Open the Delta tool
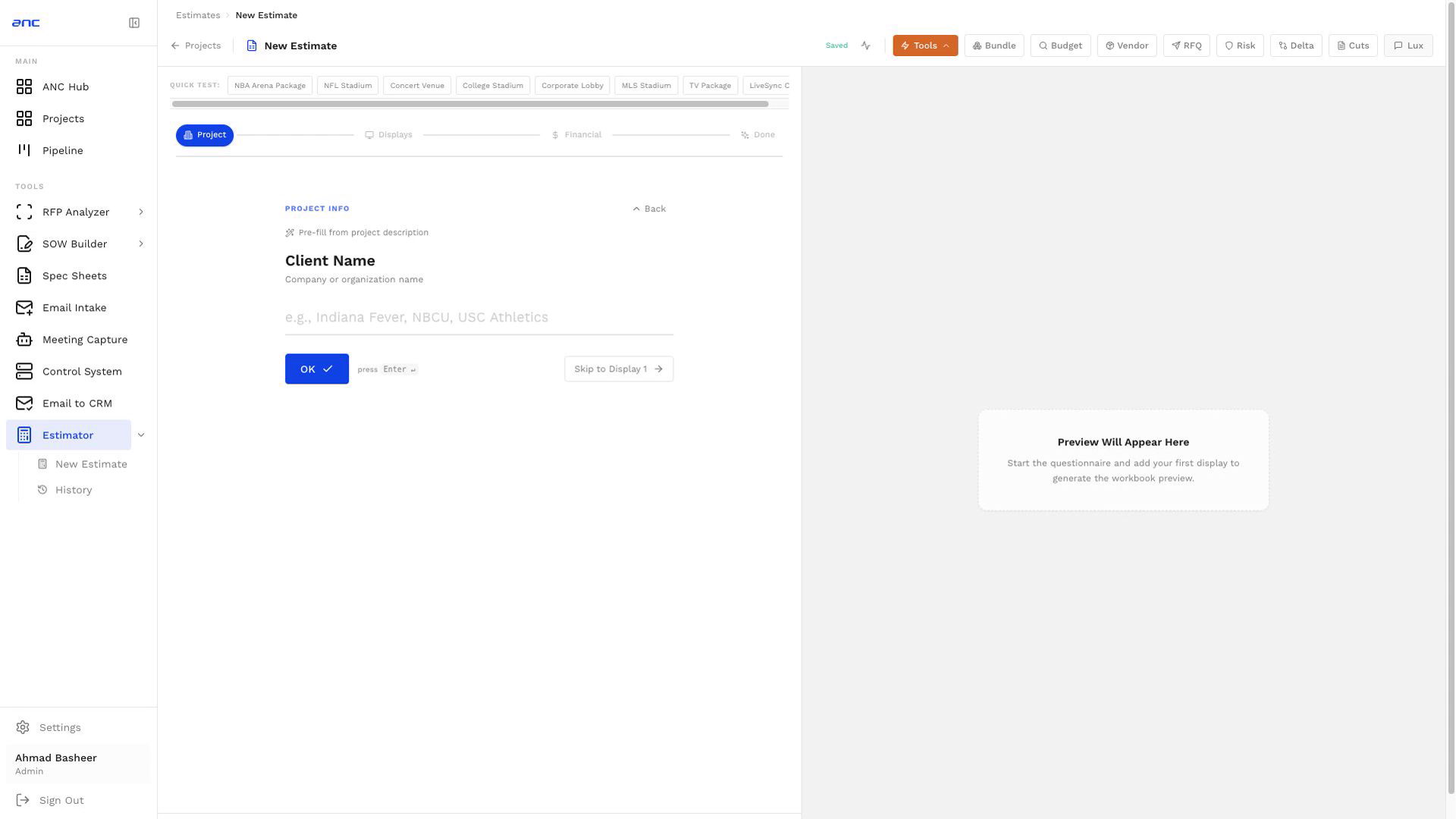Image resolution: width=1456 pixels, height=819 pixels. tap(1296, 45)
